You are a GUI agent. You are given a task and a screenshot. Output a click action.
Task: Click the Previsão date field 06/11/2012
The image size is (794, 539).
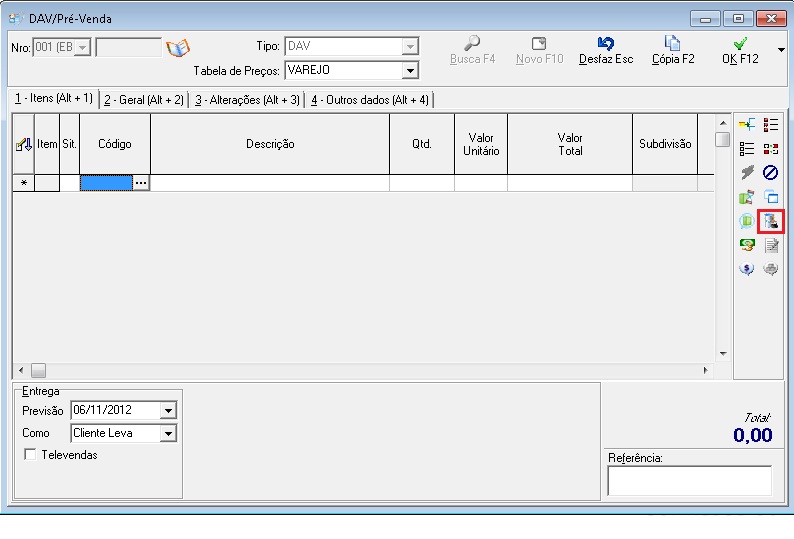[x=115, y=410]
